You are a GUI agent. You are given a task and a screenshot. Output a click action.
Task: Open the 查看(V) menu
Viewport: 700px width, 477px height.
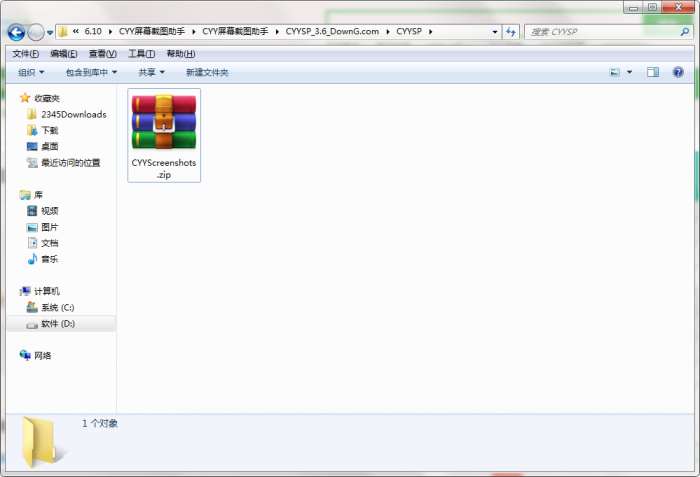point(103,54)
